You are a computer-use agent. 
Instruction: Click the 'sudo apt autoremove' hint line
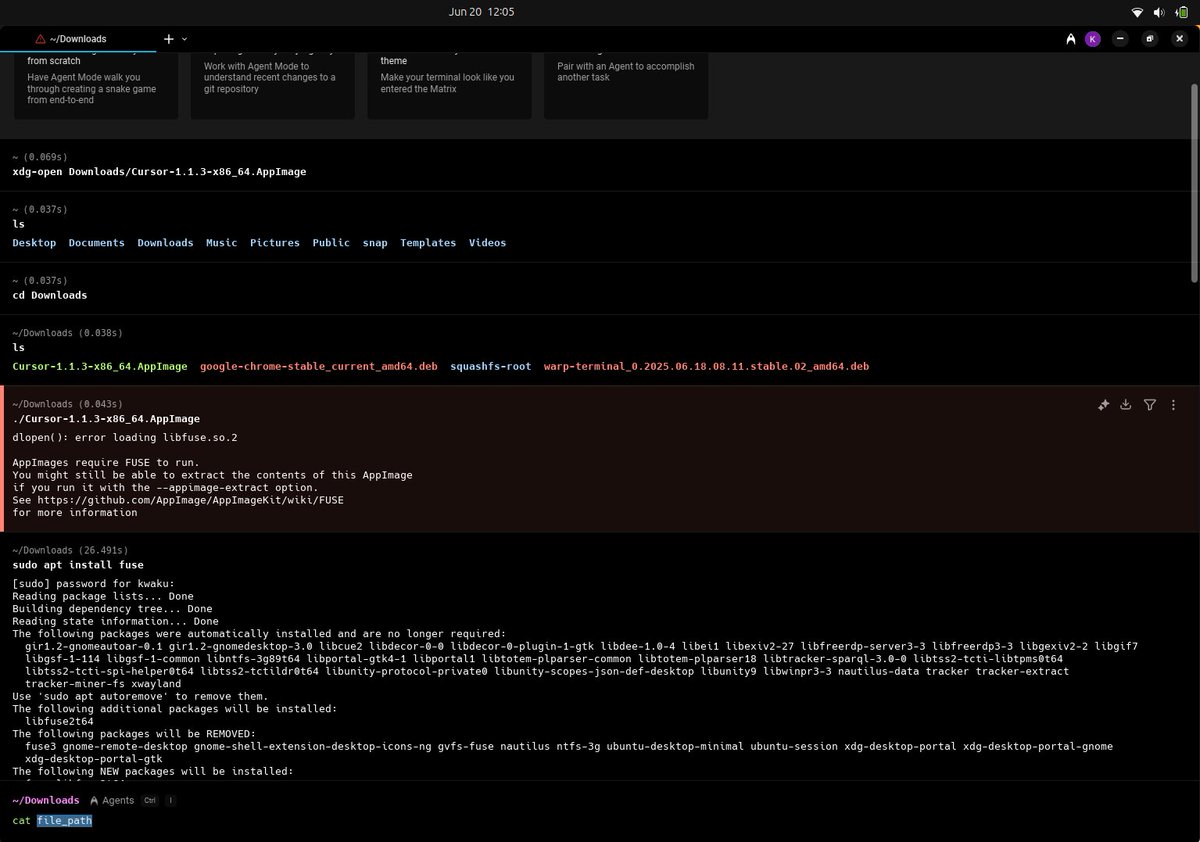[x=140, y=696]
